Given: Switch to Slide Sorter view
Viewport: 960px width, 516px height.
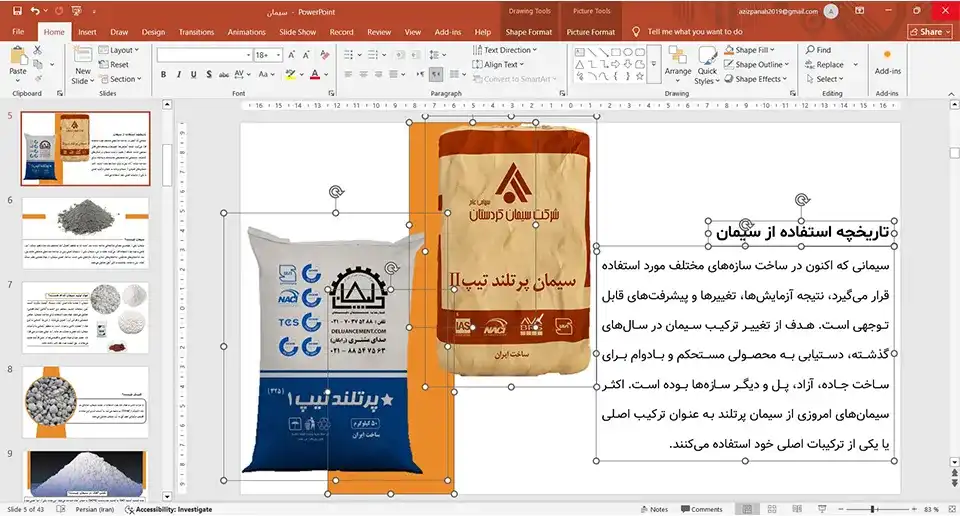Looking at the screenshot, I should click(x=772, y=509).
